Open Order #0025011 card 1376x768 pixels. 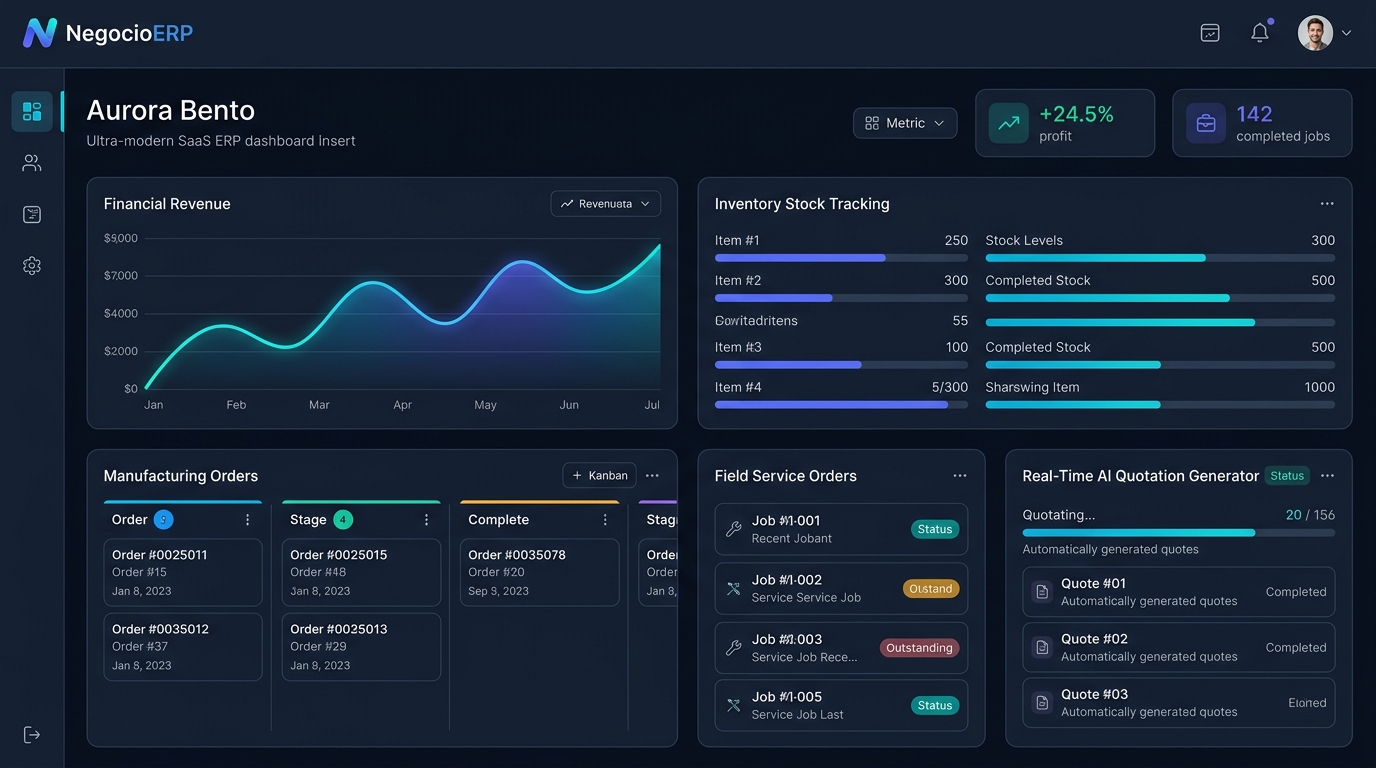[183, 573]
